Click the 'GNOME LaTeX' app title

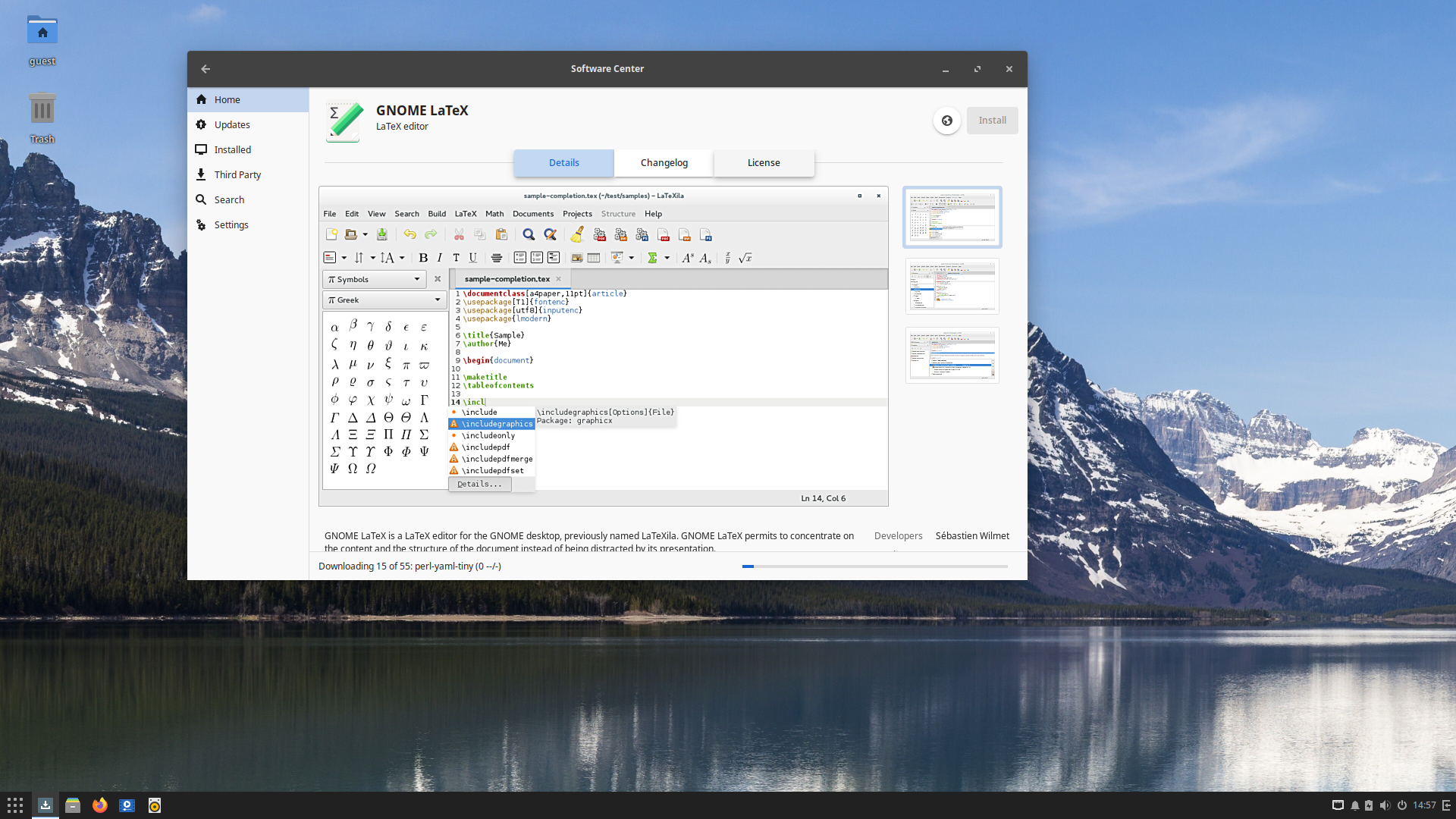[x=422, y=111]
